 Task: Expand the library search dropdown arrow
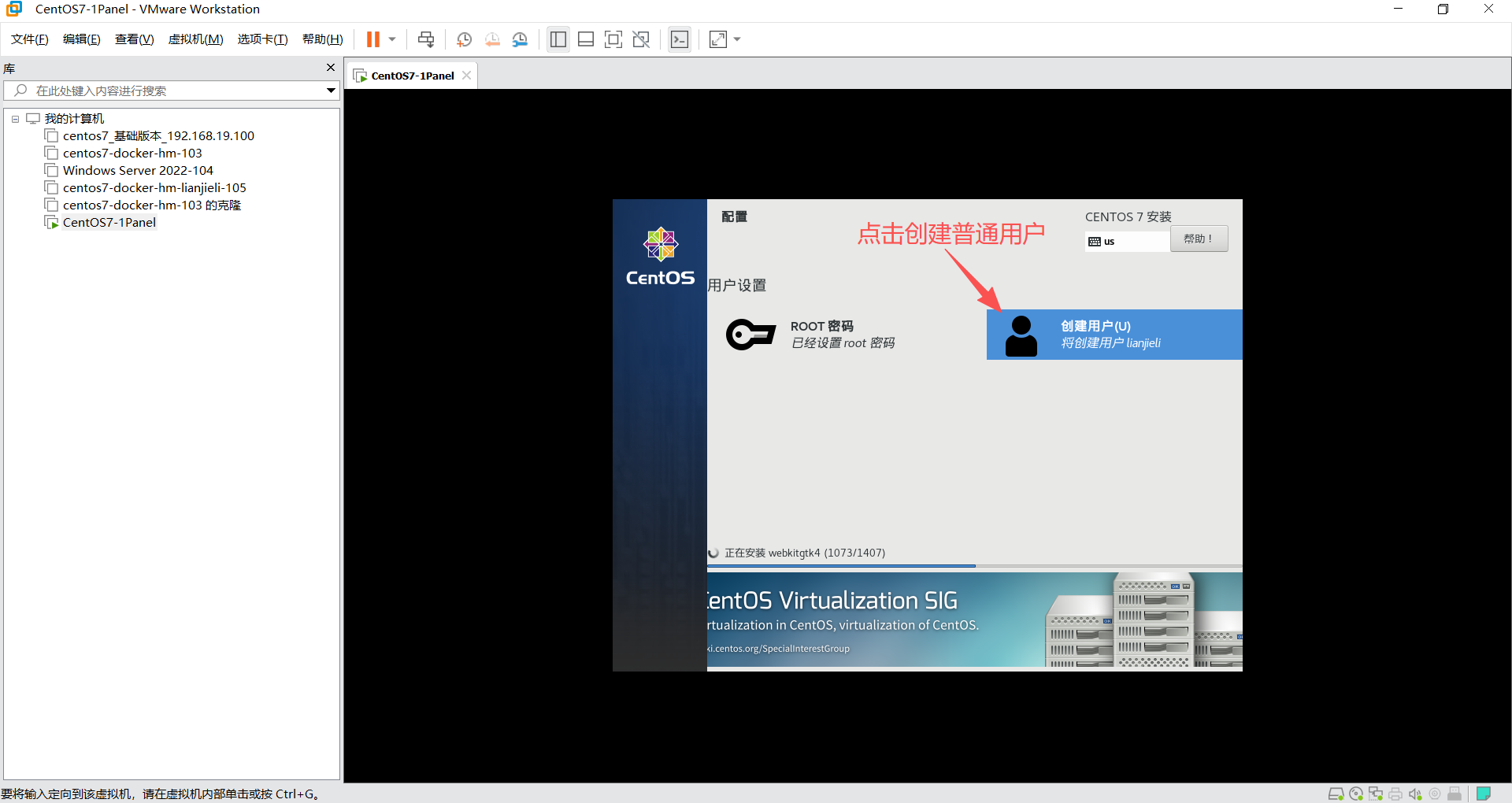(332, 91)
